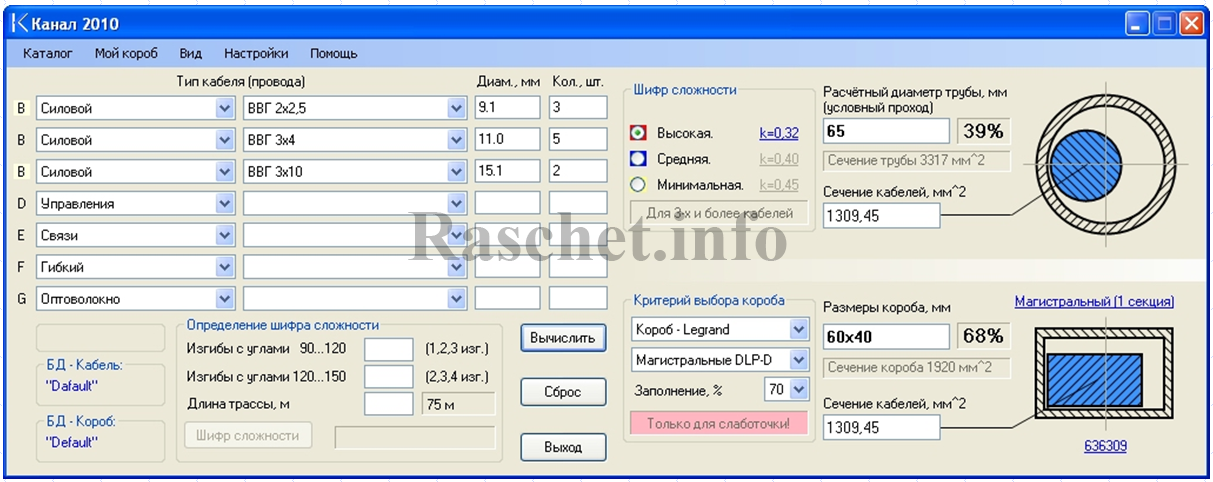The width and height of the screenshot is (1213, 482).
Task: Choose the Минимальная complexity option
Action: coord(639,185)
